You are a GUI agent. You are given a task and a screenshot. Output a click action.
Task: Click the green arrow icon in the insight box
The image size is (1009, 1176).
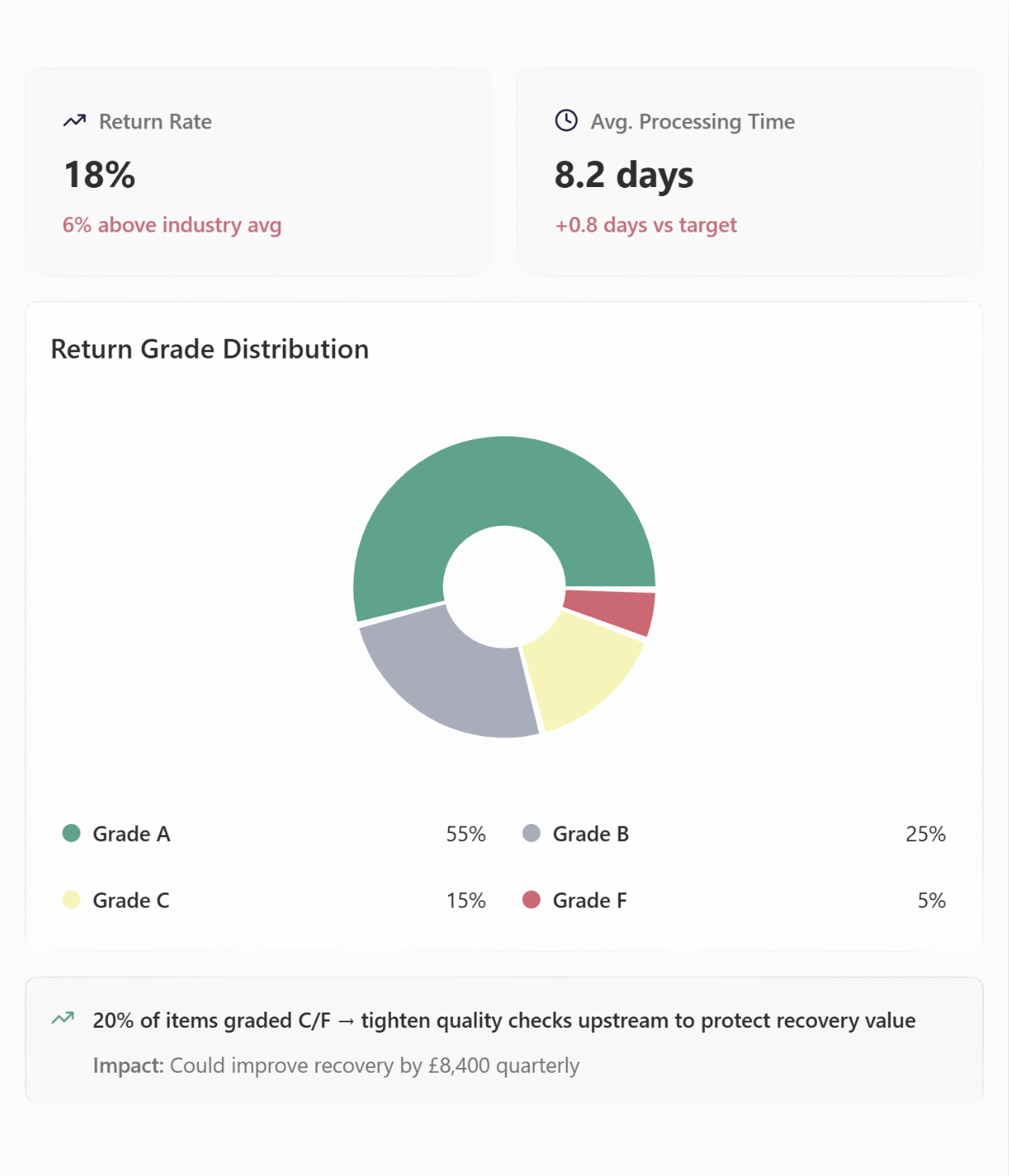coord(63,1017)
